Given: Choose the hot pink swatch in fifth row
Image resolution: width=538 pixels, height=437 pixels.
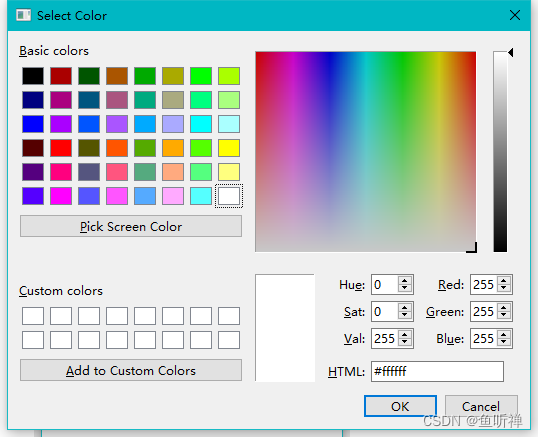Looking at the screenshot, I should point(61,172).
